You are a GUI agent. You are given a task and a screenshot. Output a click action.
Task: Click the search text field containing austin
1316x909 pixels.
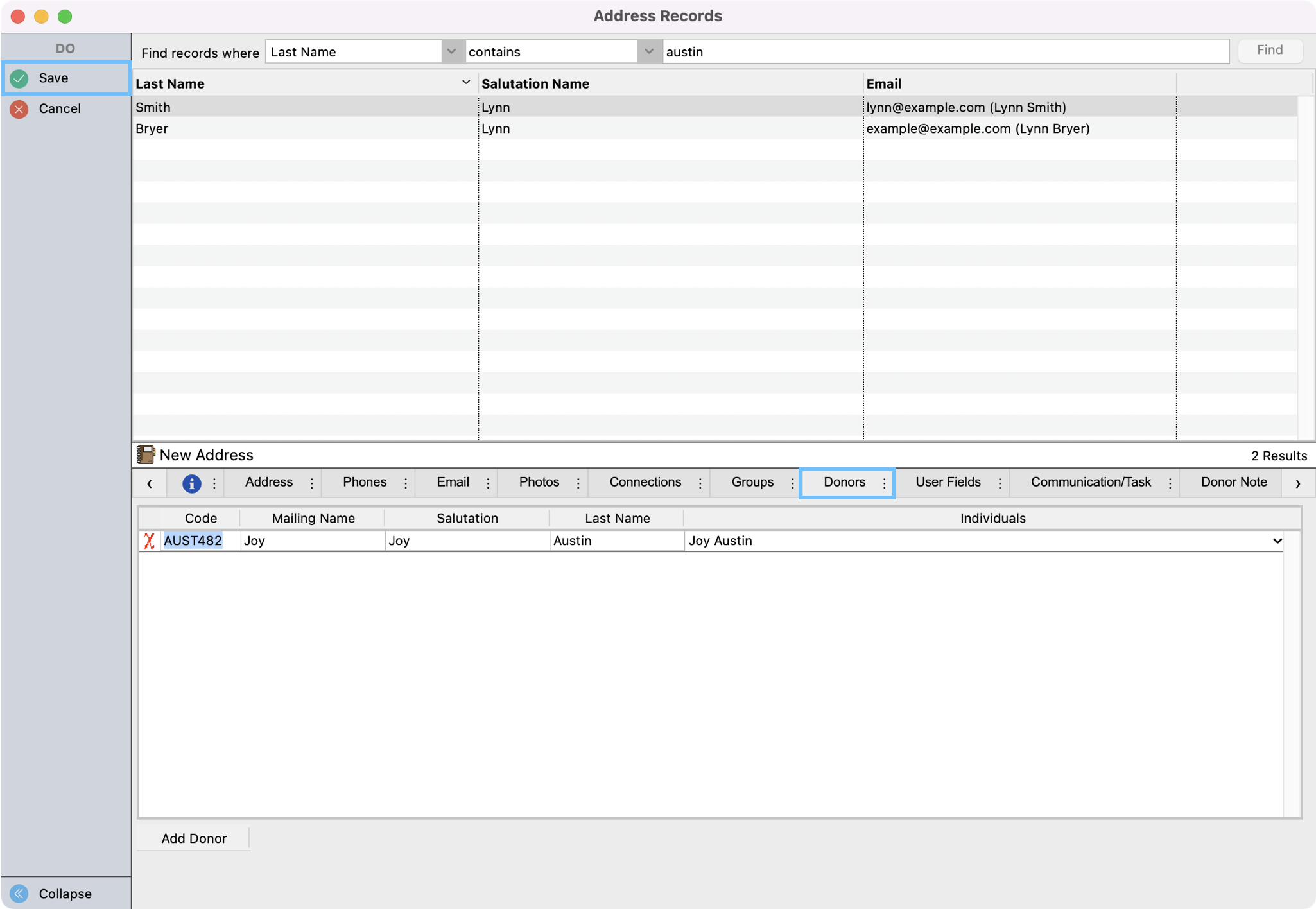click(x=945, y=51)
